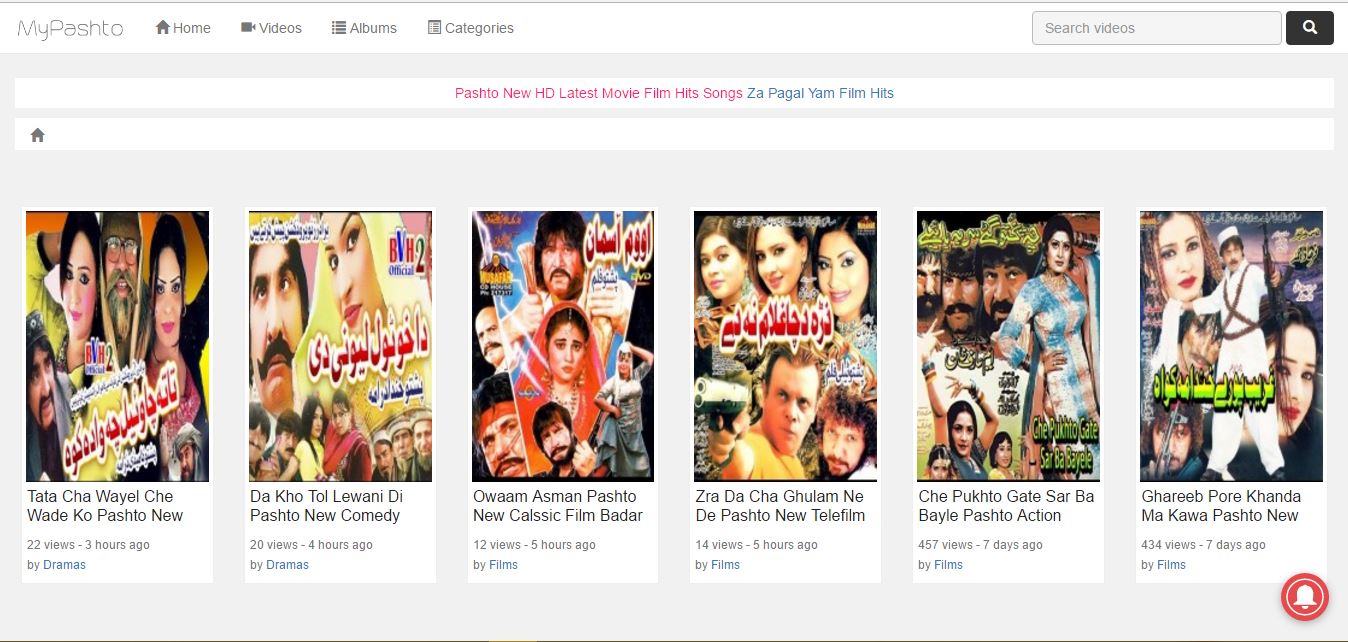Screen dimensions: 1348x642
Task: Click '22 views - 3 hours ago' text
Action: (88, 545)
